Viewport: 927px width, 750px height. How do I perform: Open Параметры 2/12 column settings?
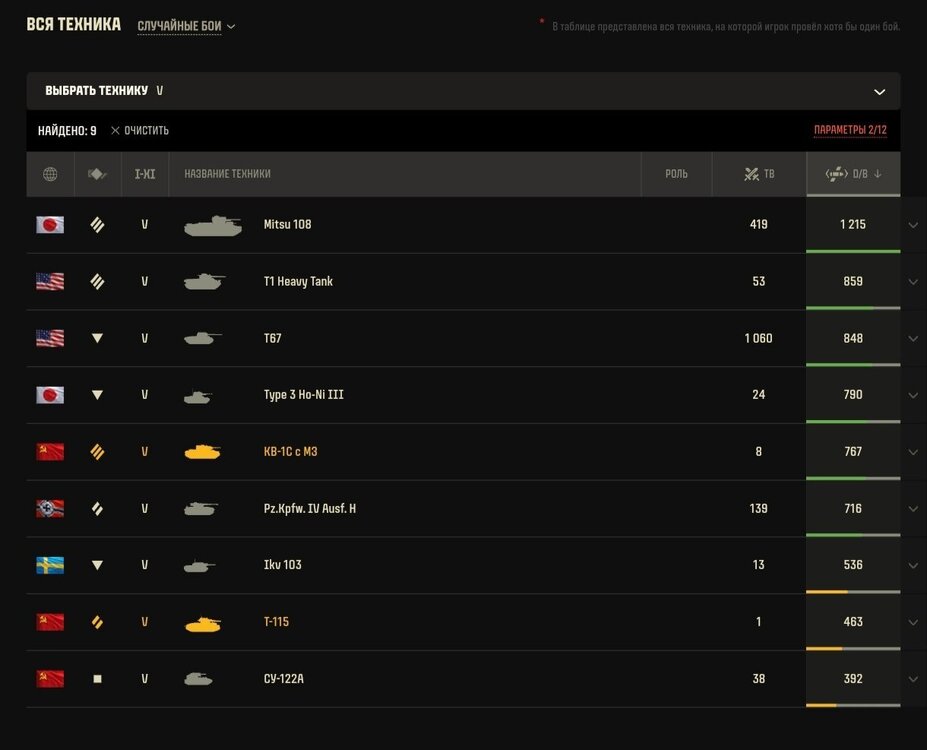point(850,130)
